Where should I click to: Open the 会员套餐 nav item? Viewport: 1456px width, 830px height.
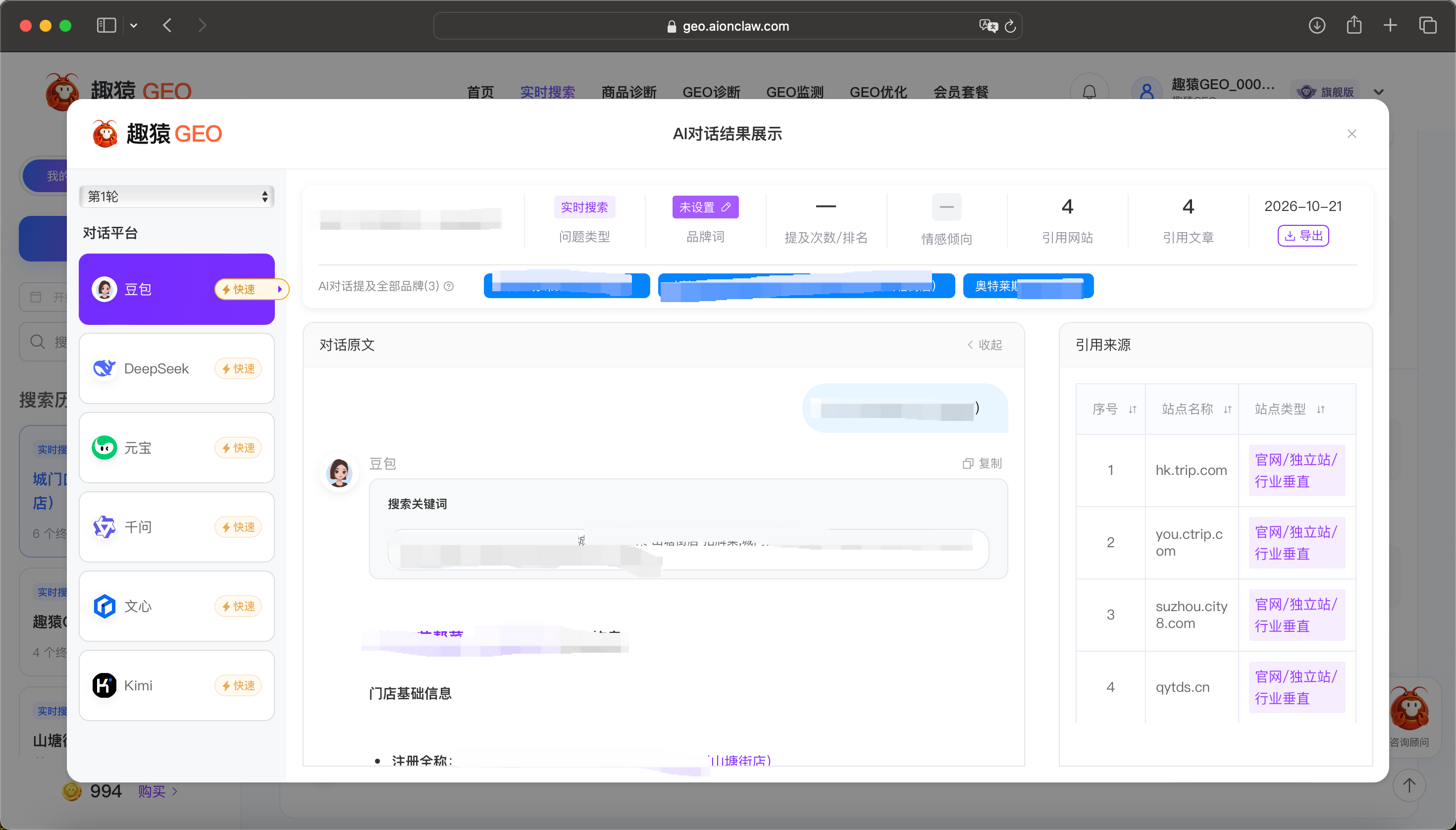tap(961, 92)
